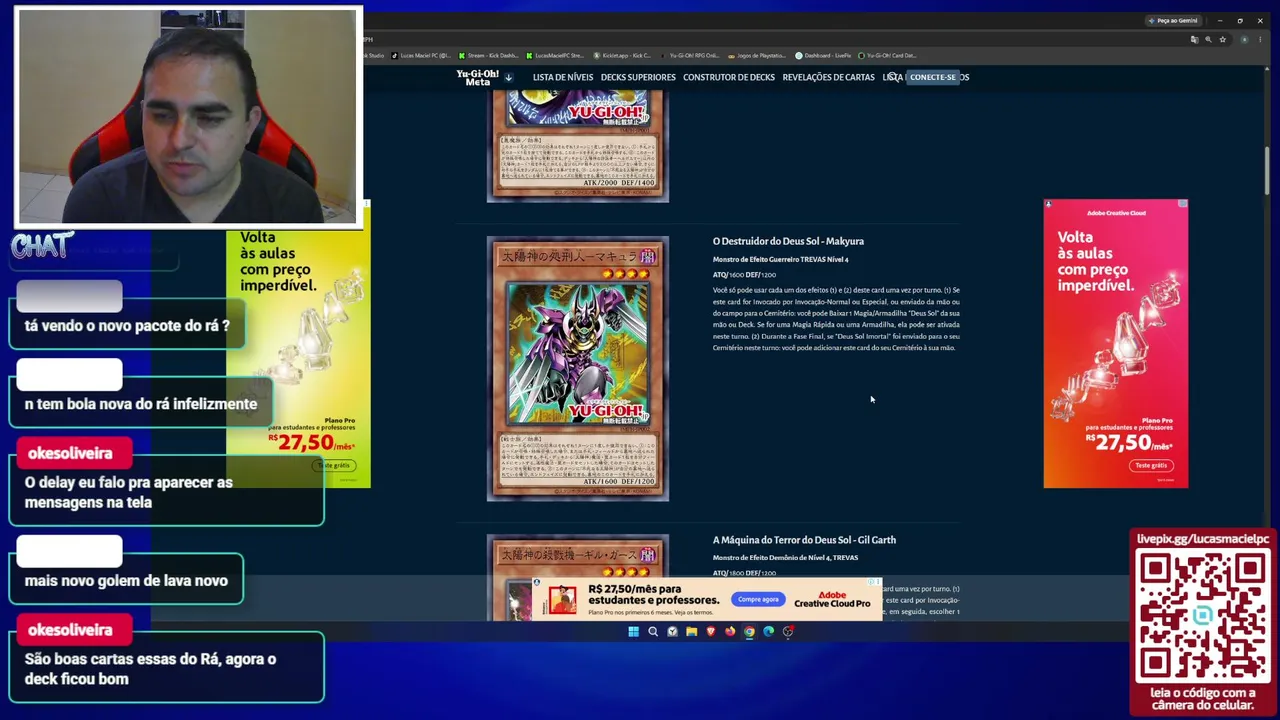
Task: Open the site search magnifier
Action: point(893,77)
